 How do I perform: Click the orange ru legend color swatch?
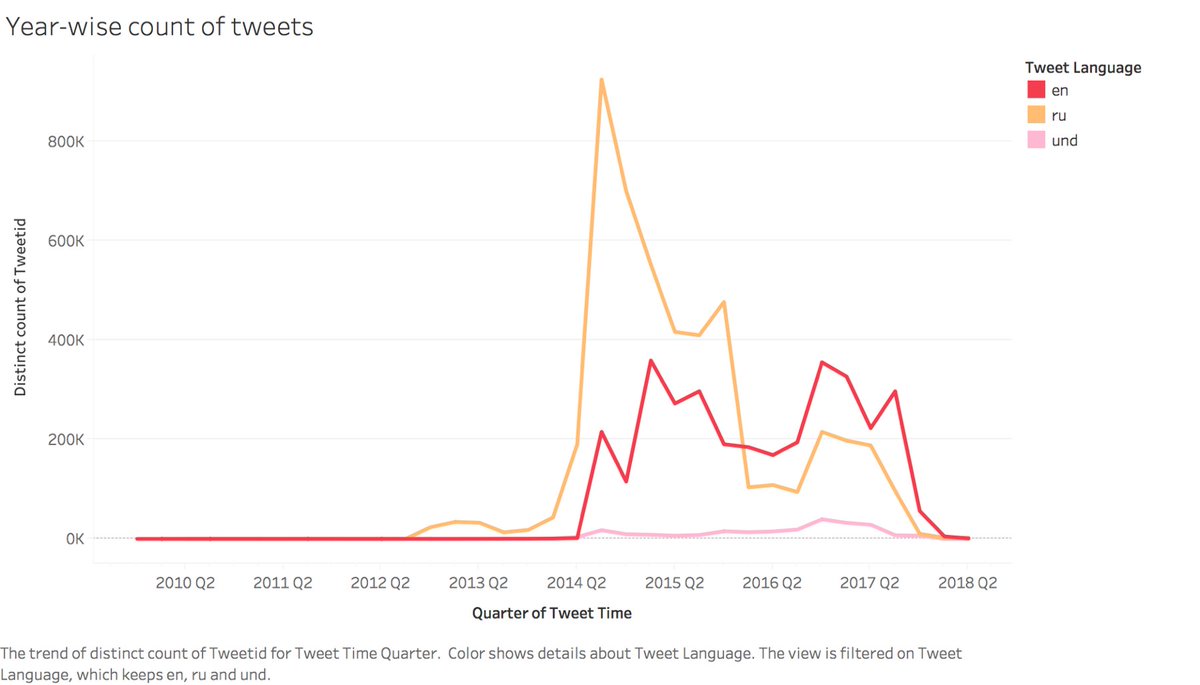(1036, 116)
